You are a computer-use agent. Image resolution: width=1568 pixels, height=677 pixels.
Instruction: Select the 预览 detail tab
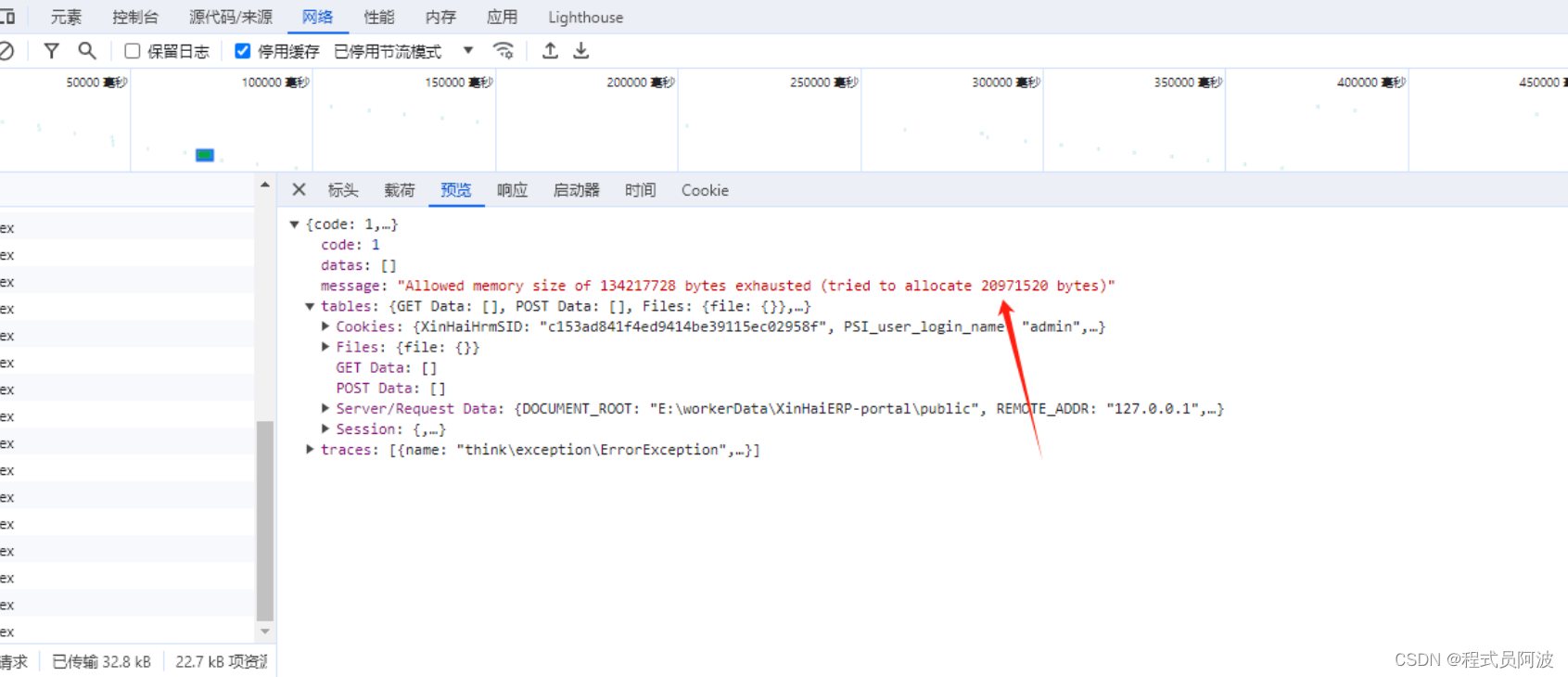tap(456, 190)
